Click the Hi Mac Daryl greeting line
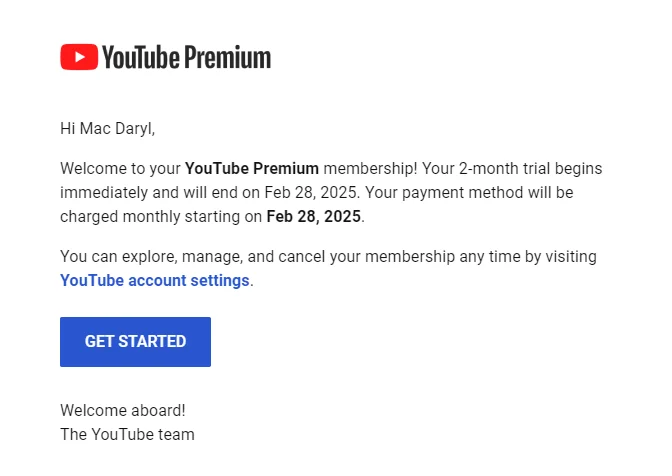This screenshot has height=476, width=672. click(x=108, y=129)
